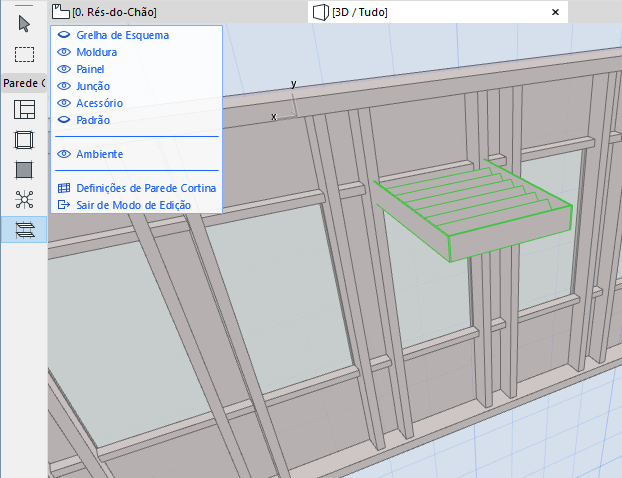
Task: Open Definições de Parede Cortina
Action: [146, 188]
